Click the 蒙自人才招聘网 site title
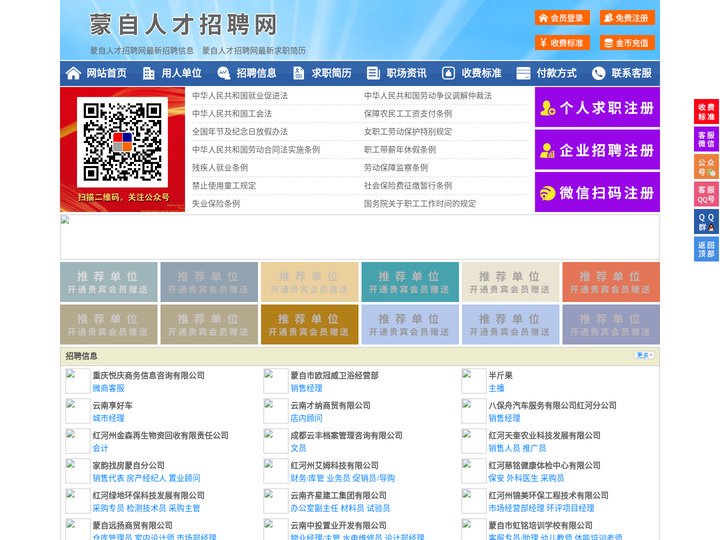 (x=184, y=24)
